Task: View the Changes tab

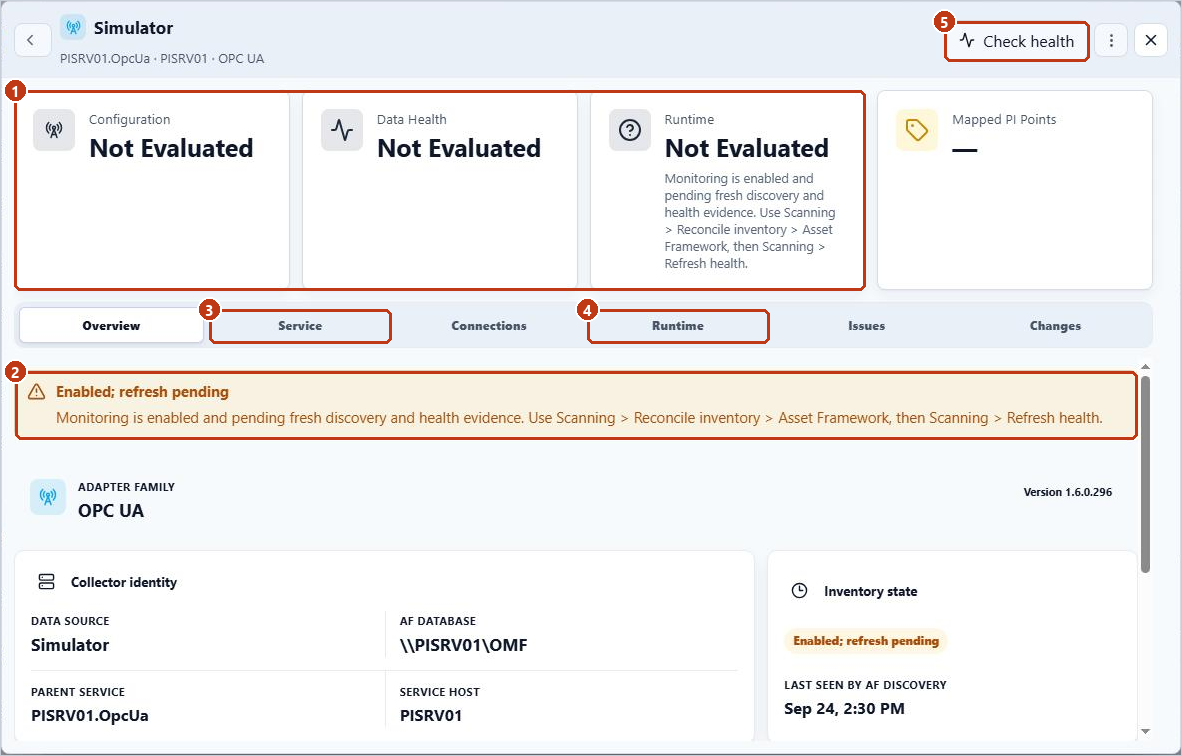Action: pyautogui.click(x=1055, y=326)
